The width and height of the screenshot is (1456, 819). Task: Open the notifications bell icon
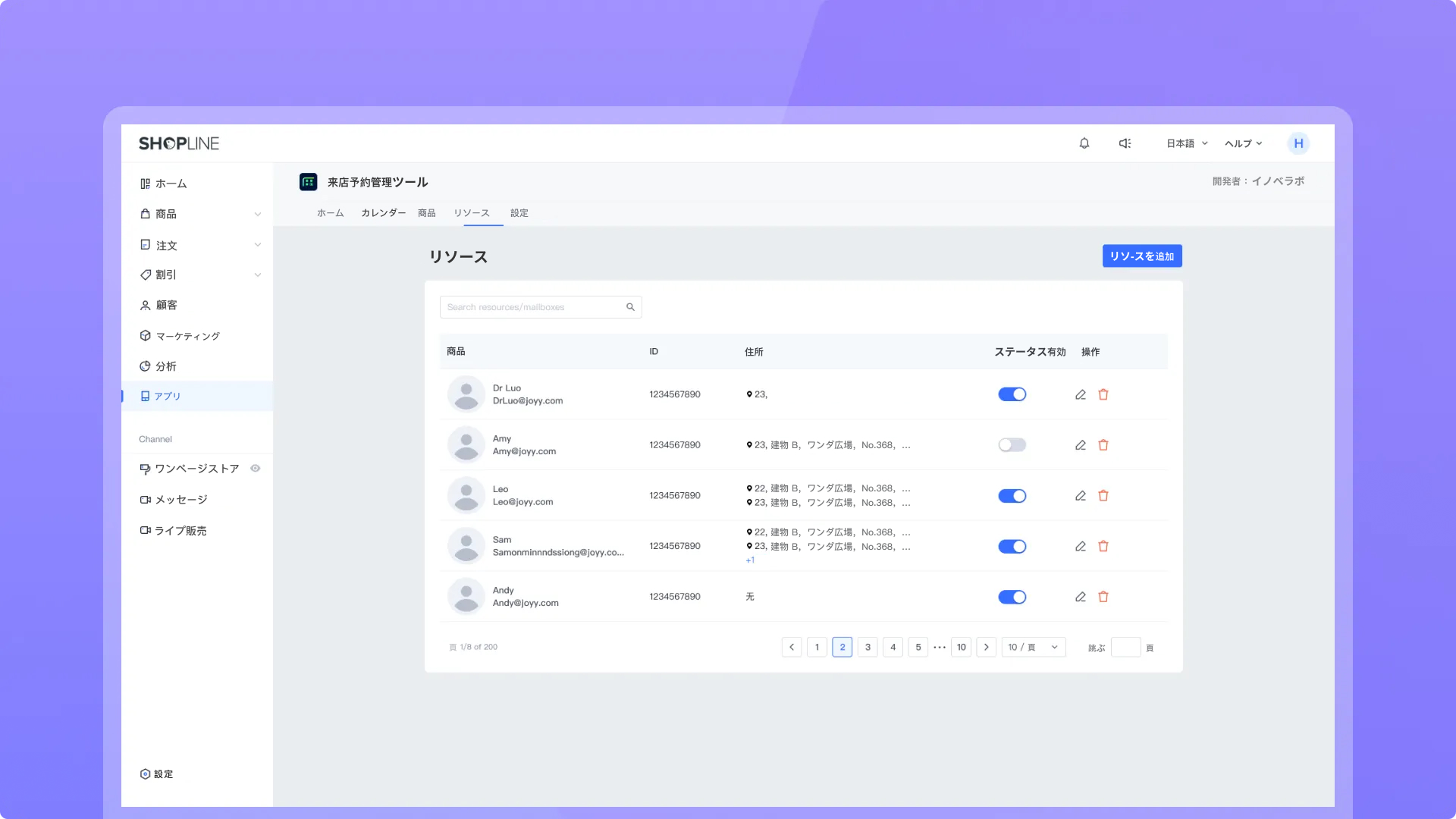1084,143
